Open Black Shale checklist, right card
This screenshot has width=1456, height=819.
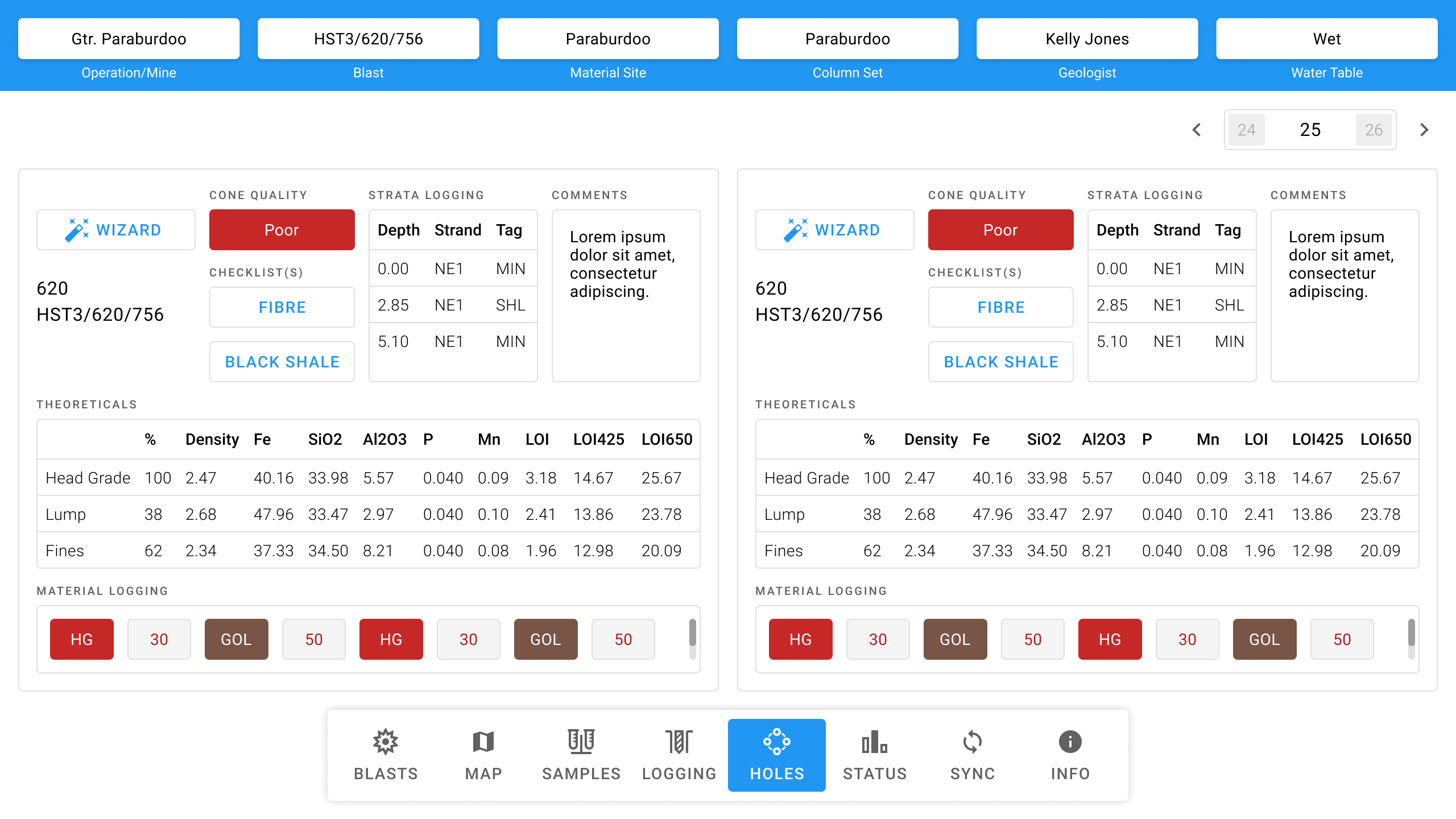point(1000,362)
